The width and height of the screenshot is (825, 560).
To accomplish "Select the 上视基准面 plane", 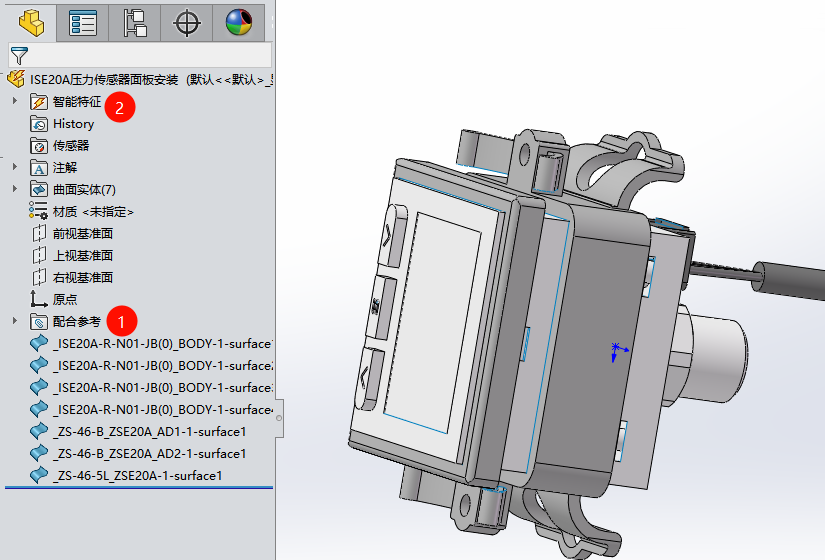I will click(82, 255).
